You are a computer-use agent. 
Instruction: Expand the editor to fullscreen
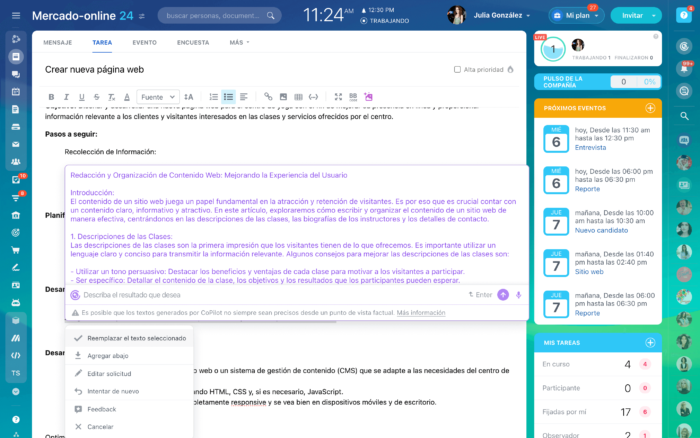[338, 97]
